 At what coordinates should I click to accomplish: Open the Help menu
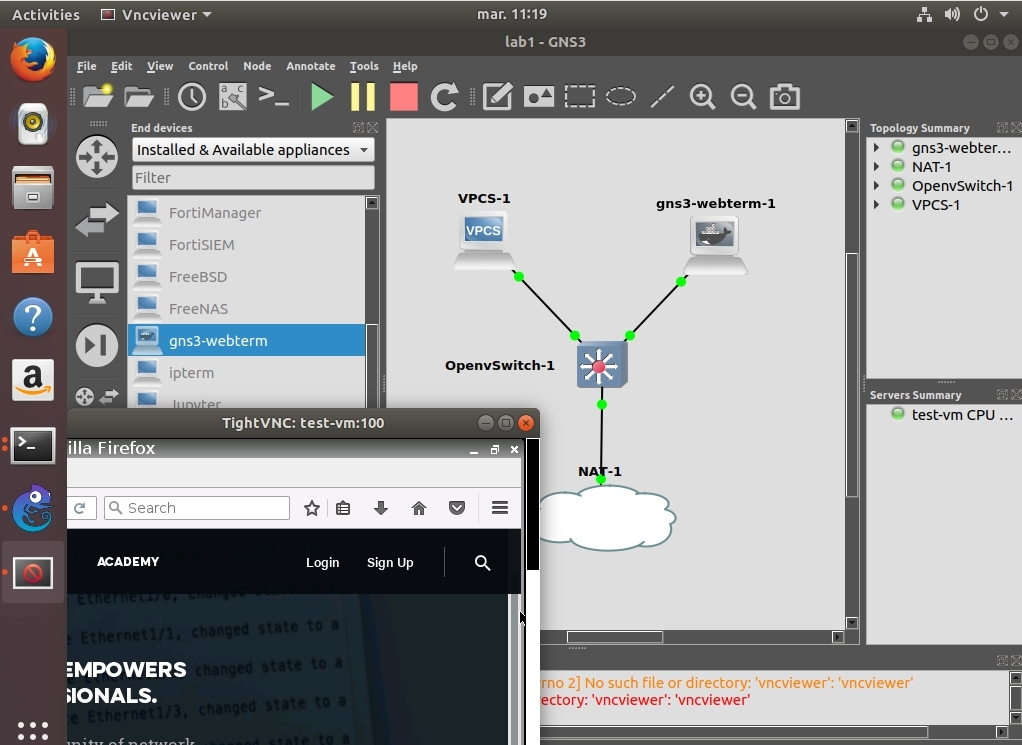tap(405, 66)
